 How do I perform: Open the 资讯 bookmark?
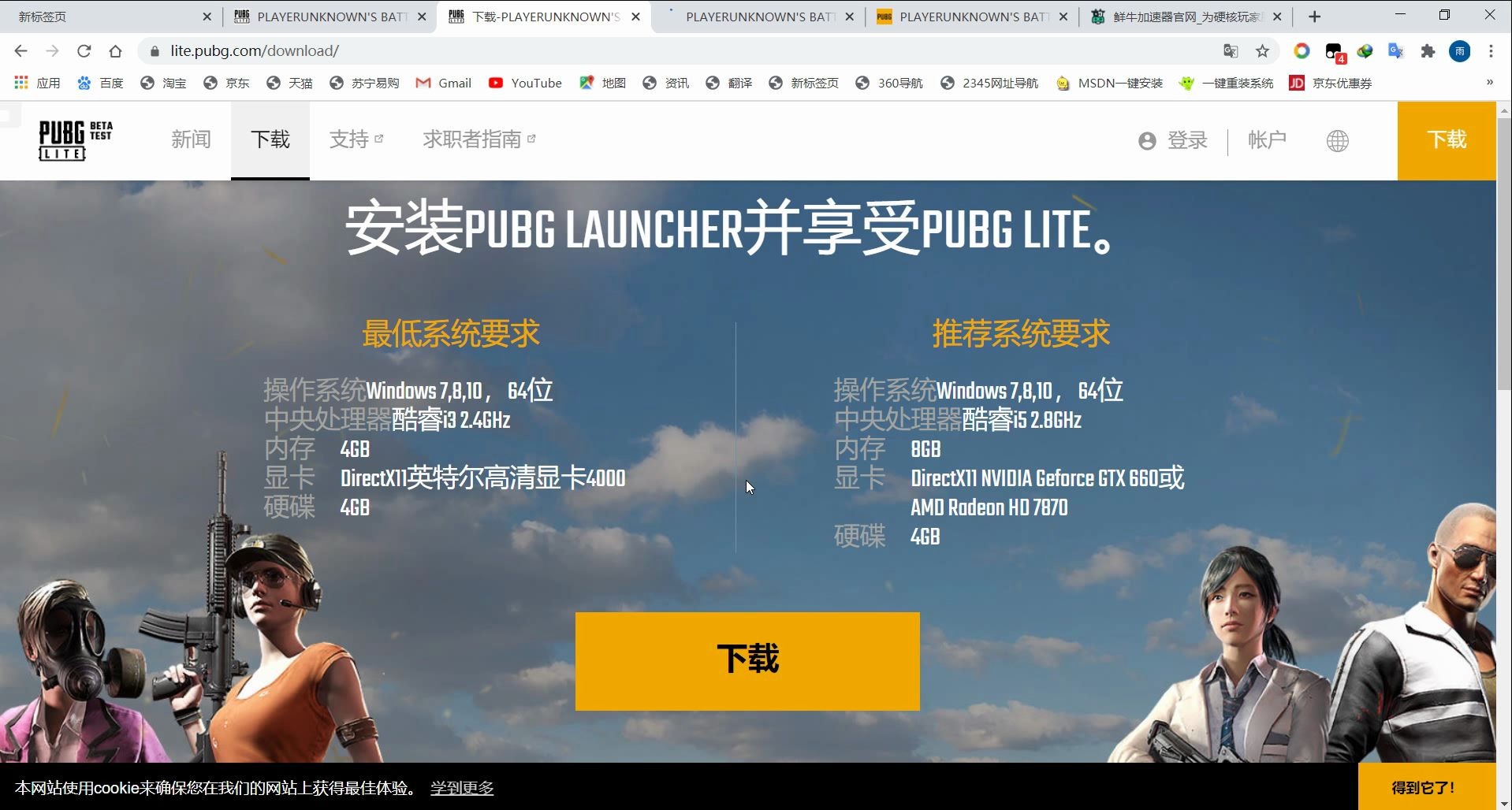[665, 83]
